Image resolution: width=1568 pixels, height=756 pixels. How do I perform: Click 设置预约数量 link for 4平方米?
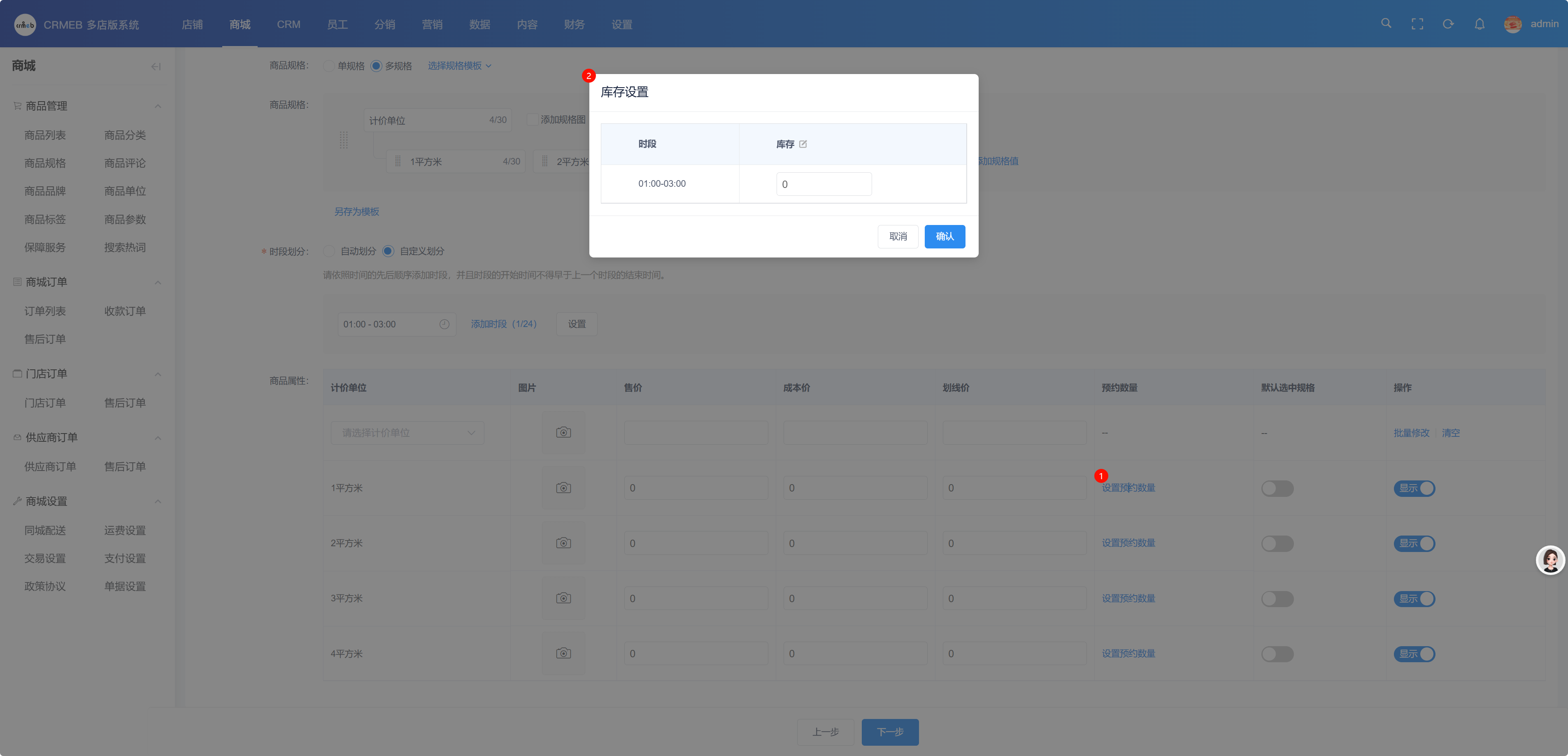coord(1128,653)
